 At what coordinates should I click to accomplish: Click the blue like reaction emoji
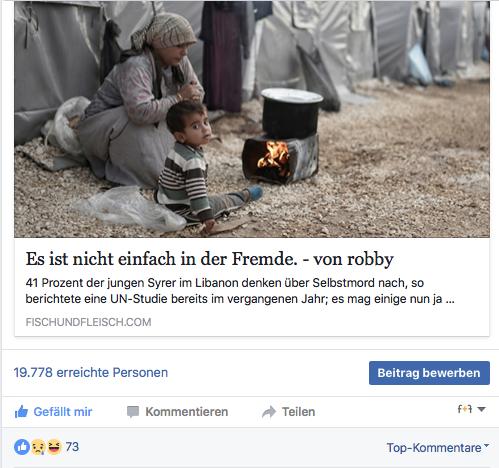22,447
